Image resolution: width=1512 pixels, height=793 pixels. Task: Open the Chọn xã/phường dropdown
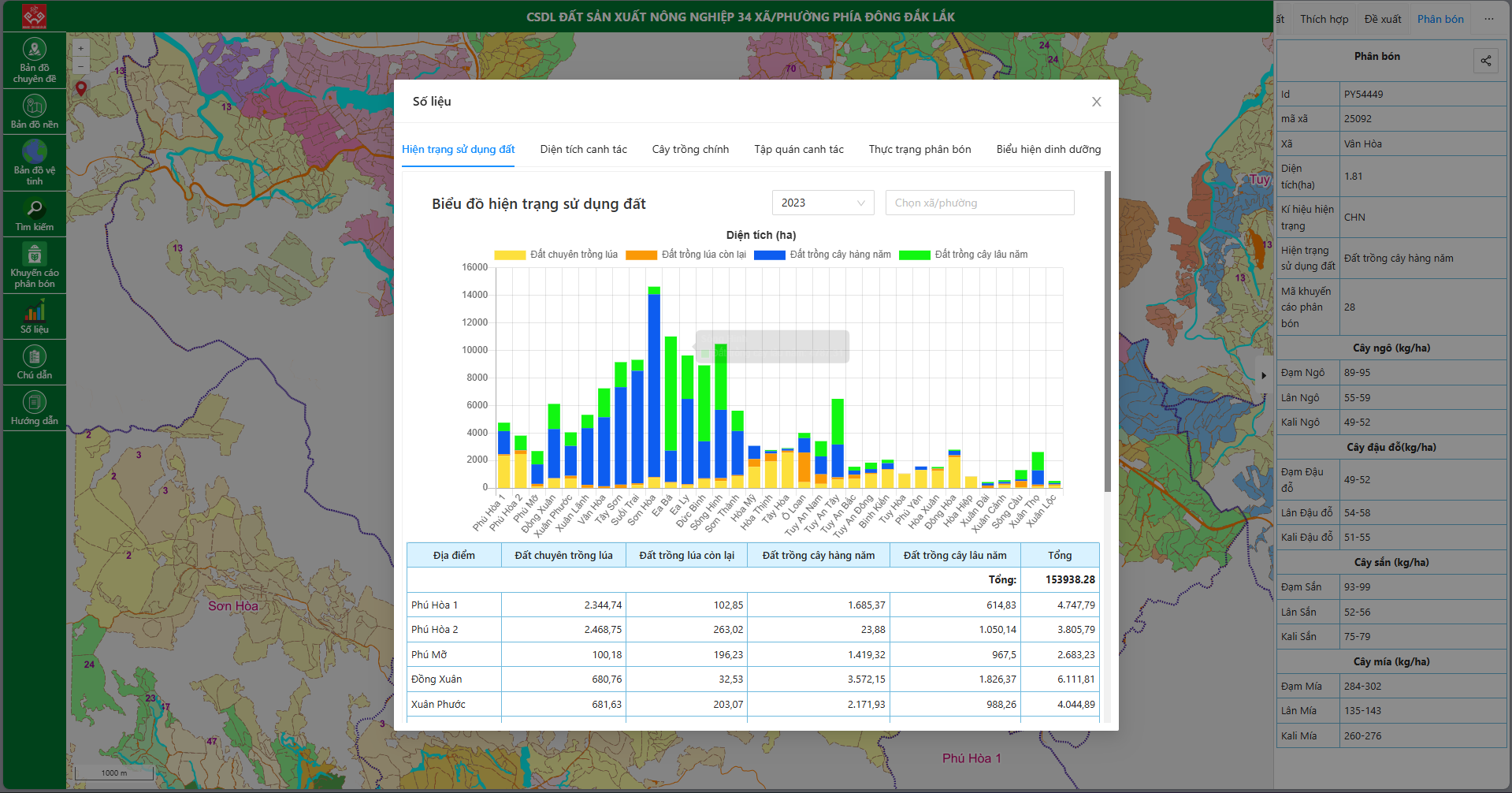979,203
